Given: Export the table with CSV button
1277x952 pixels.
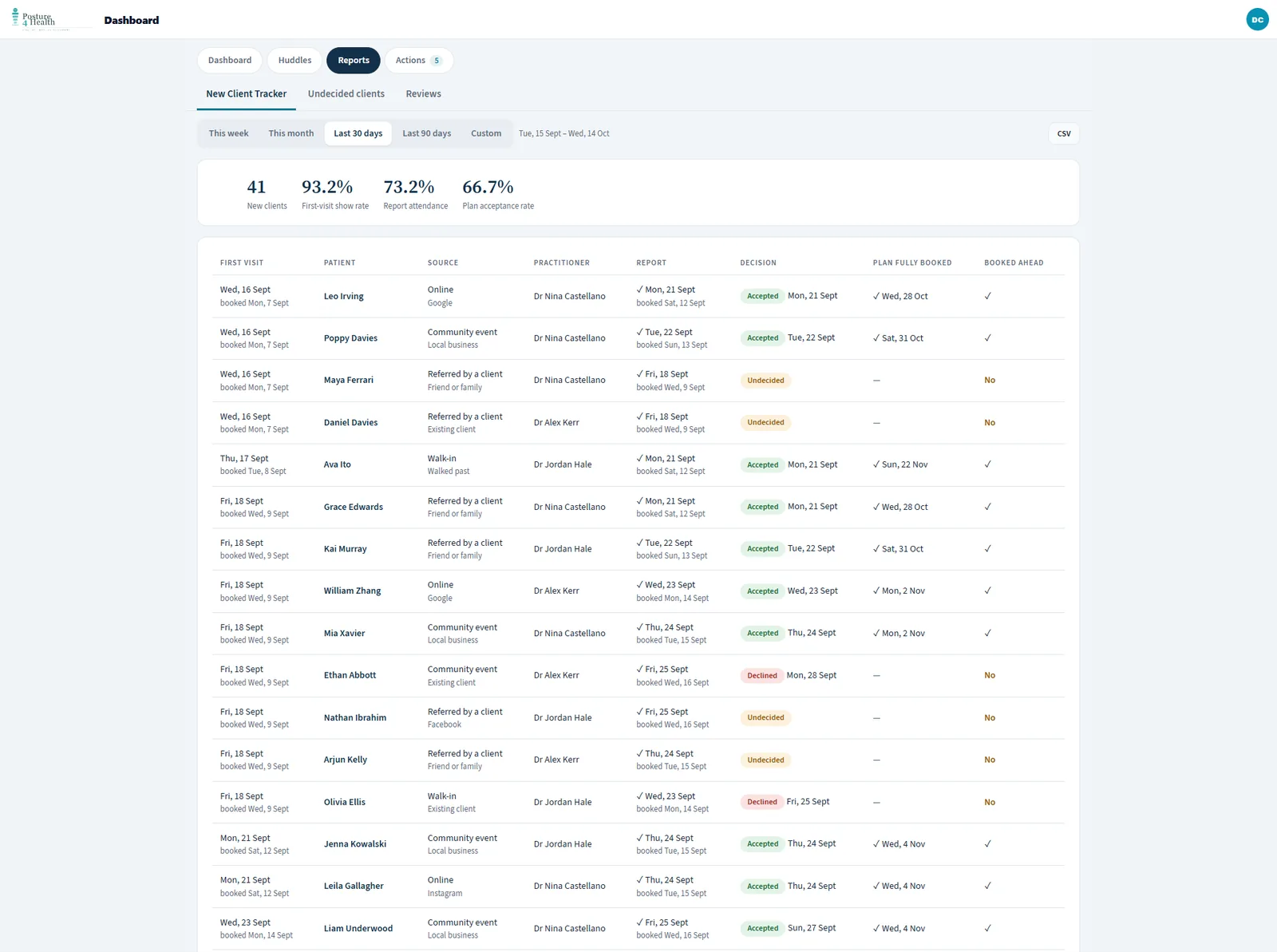Looking at the screenshot, I should click(1064, 134).
